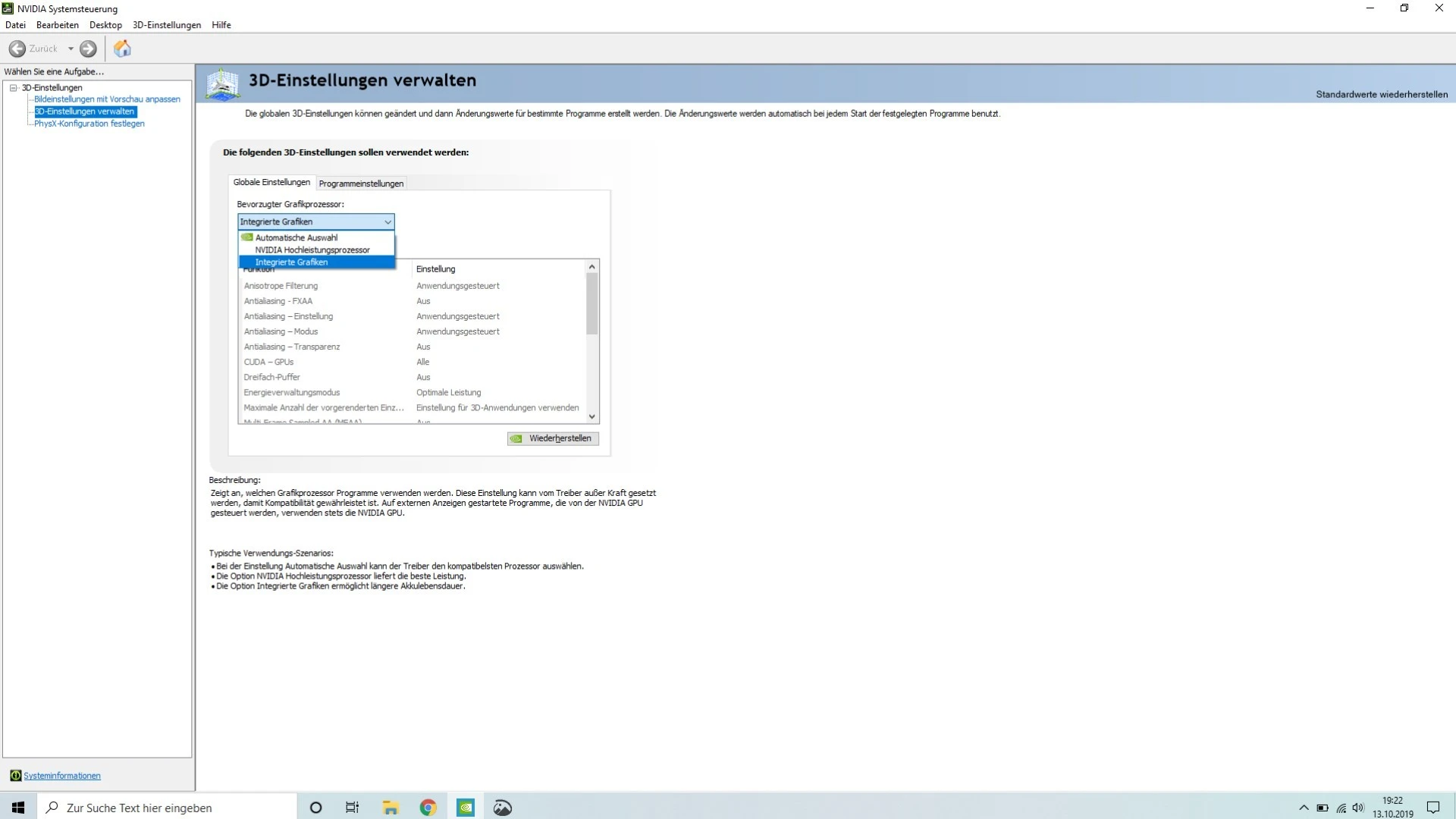The height and width of the screenshot is (819, 1456).
Task: Open the 3D-Einstellungen menu
Action: click(x=167, y=25)
